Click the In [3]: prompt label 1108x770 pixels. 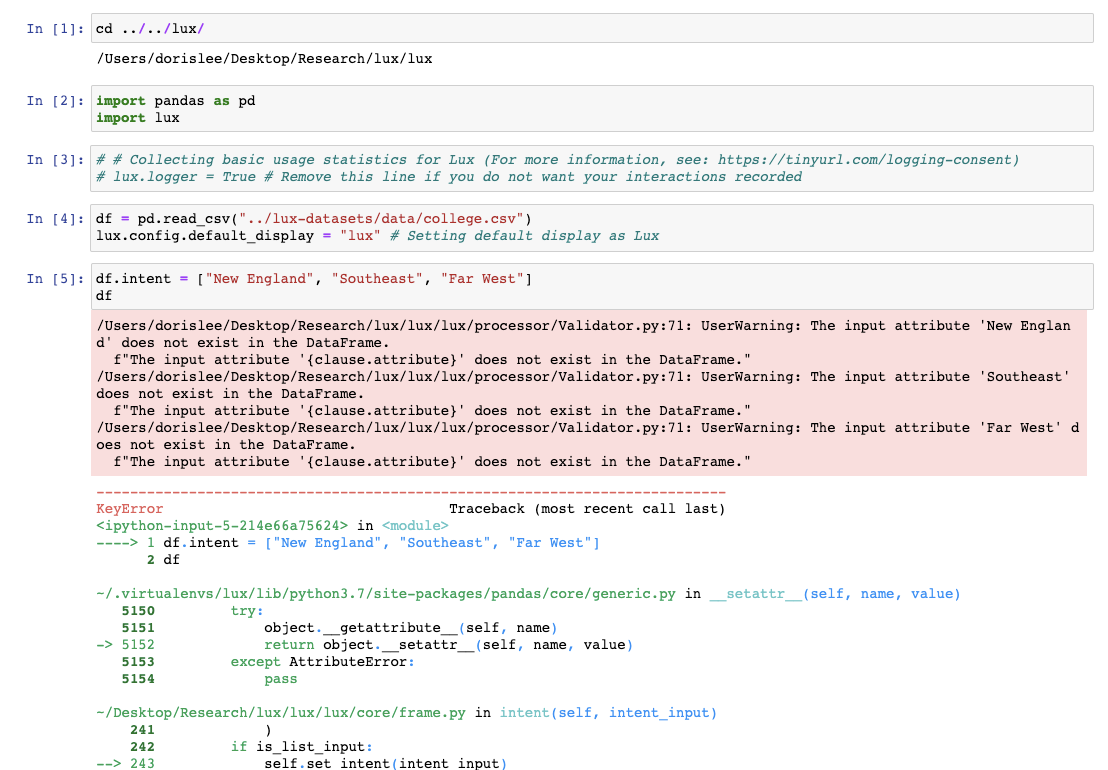[x=55, y=160]
